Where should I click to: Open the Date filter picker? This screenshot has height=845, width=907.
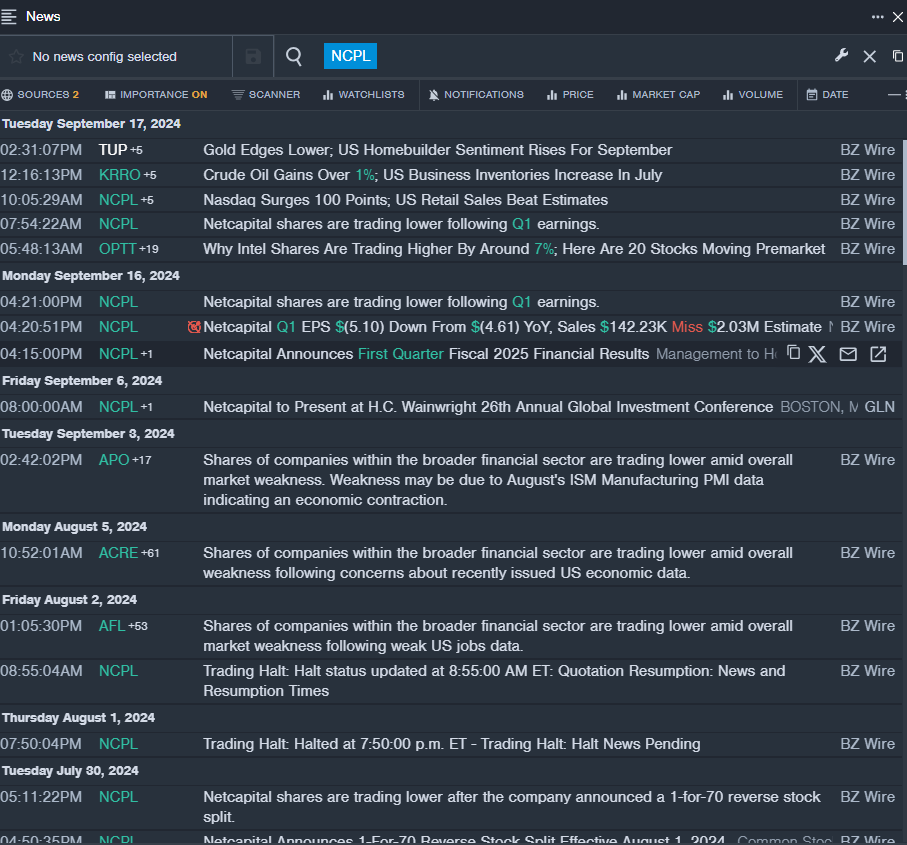coord(827,95)
